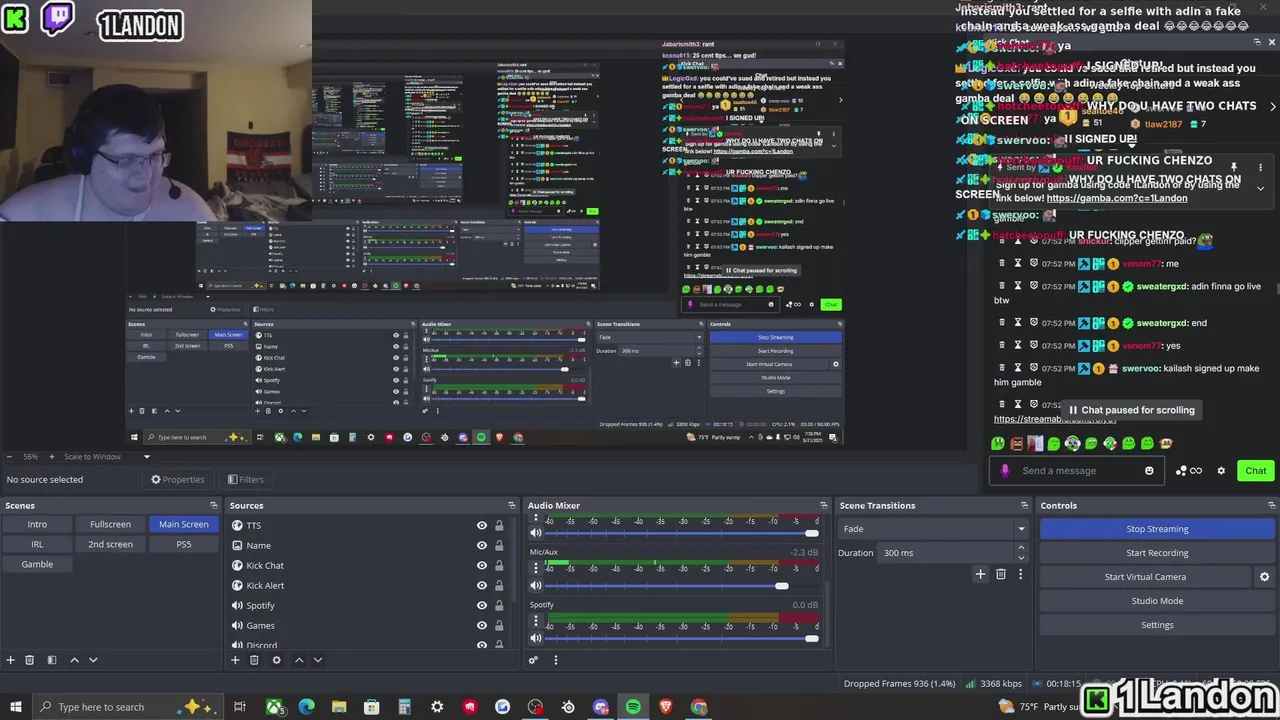Open emoji picker in chat message box

coord(1149,471)
